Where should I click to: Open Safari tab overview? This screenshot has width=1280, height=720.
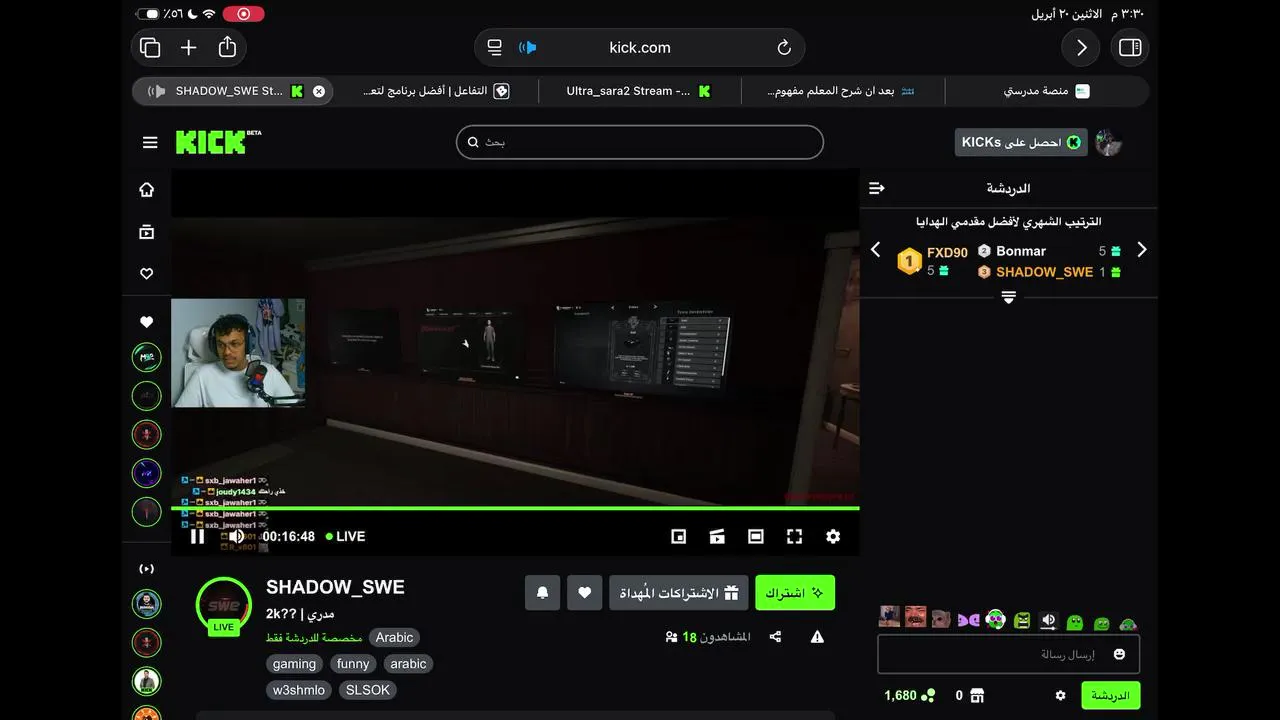[150, 47]
